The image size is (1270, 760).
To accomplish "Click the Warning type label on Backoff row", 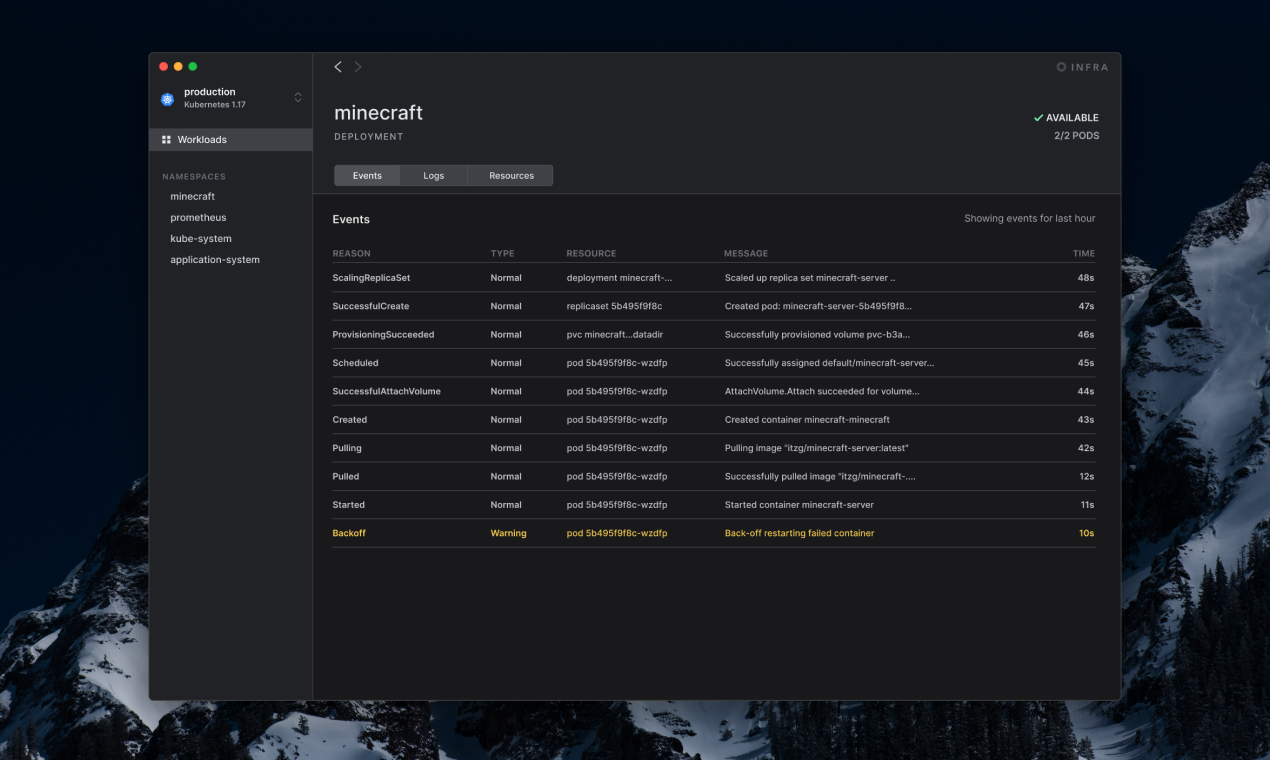I will pyautogui.click(x=508, y=533).
